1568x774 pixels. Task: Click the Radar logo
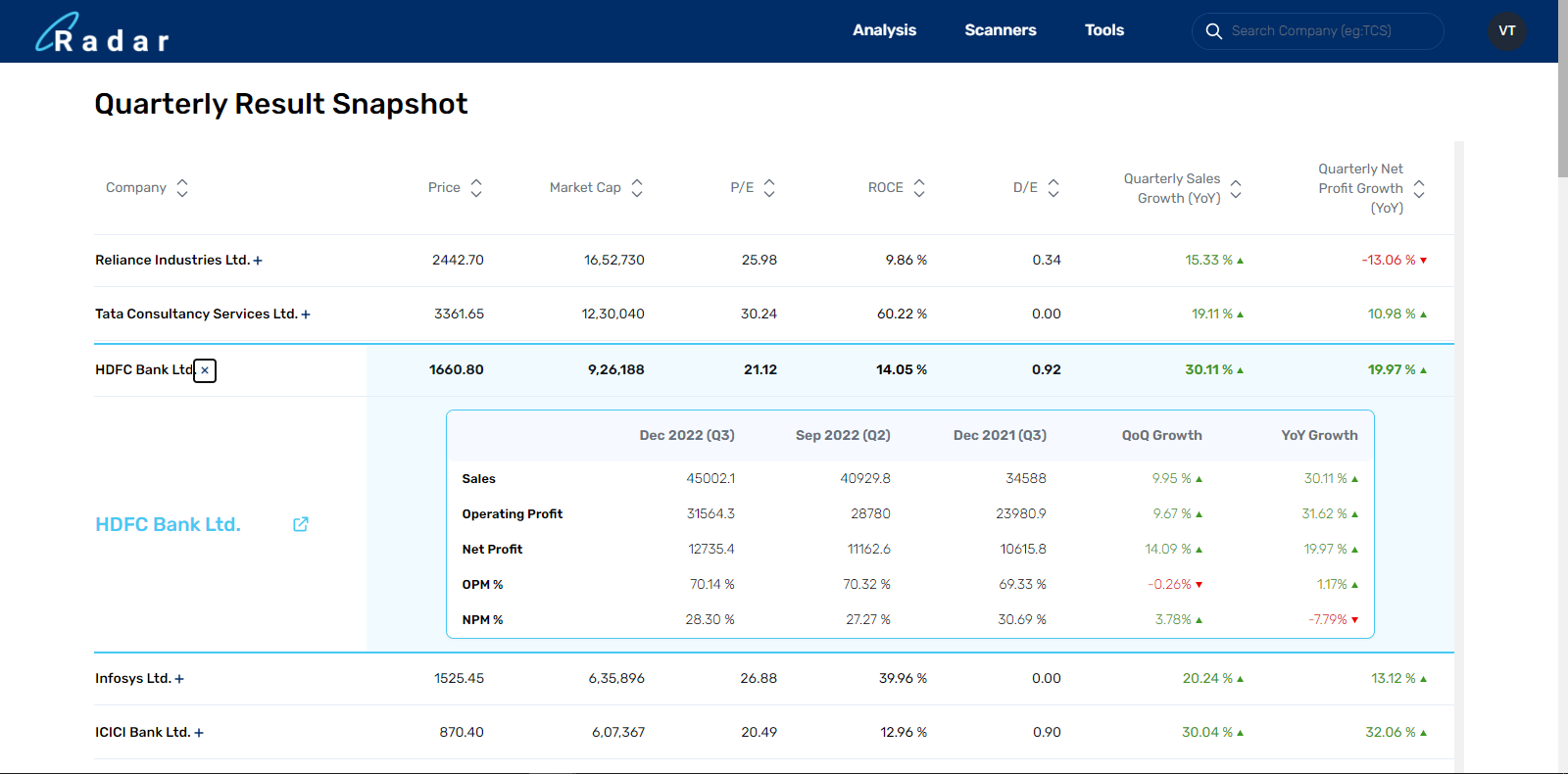(x=102, y=32)
